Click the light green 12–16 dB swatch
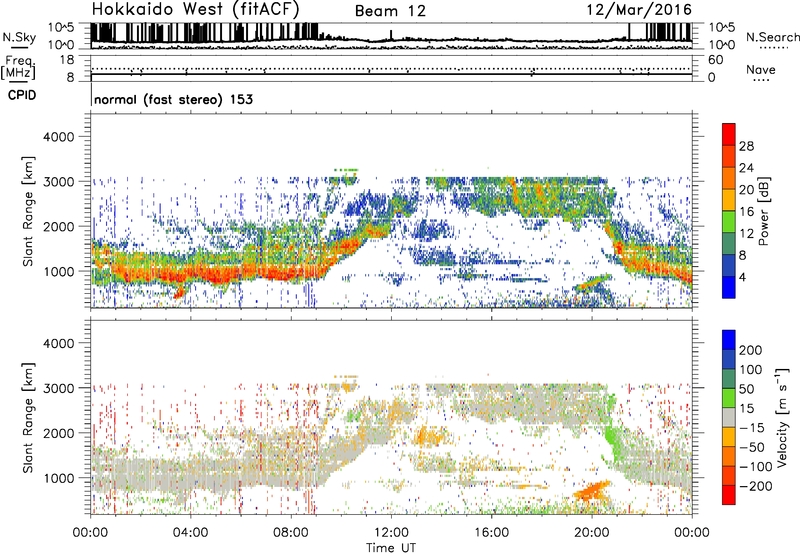The image size is (800, 554). [x=729, y=221]
